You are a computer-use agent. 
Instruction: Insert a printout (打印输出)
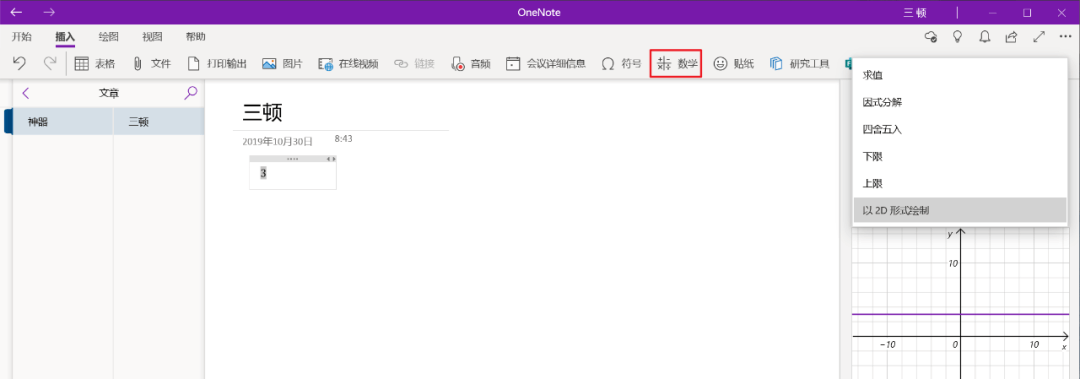tap(217, 64)
